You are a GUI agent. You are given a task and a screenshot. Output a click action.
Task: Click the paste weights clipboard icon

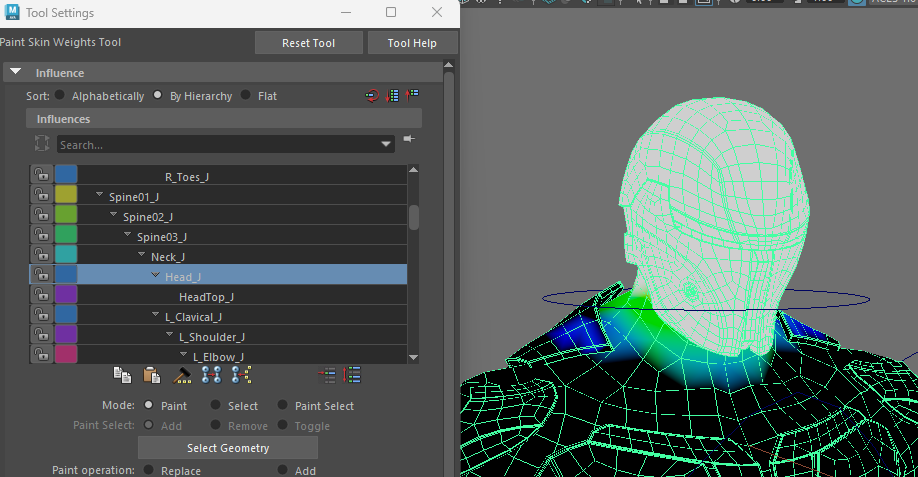click(152, 375)
